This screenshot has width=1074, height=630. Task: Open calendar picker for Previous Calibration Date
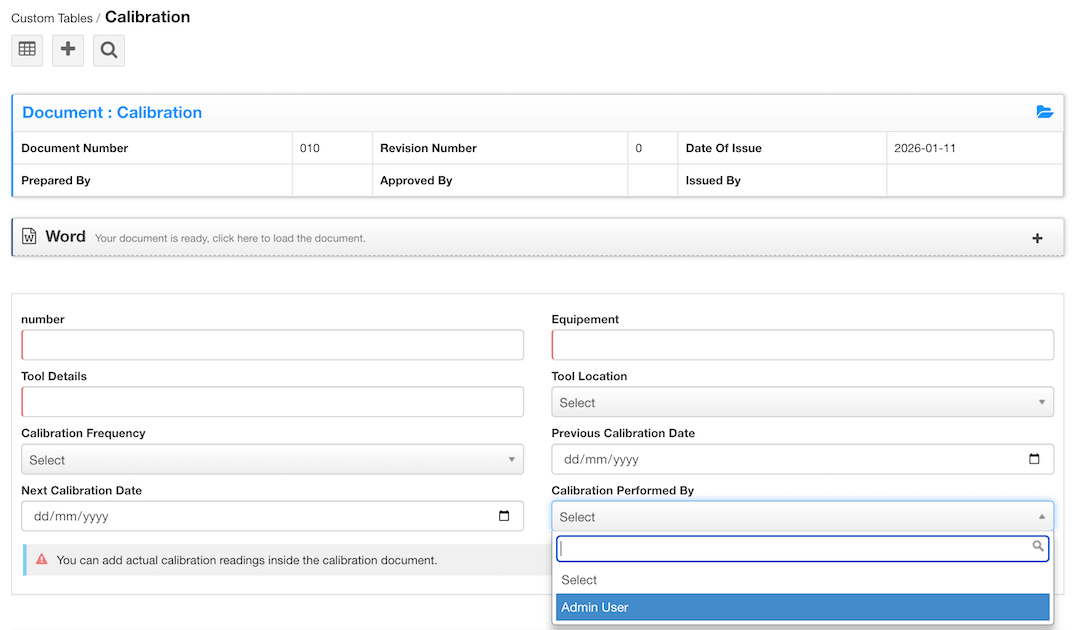[x=1034, y=459]
